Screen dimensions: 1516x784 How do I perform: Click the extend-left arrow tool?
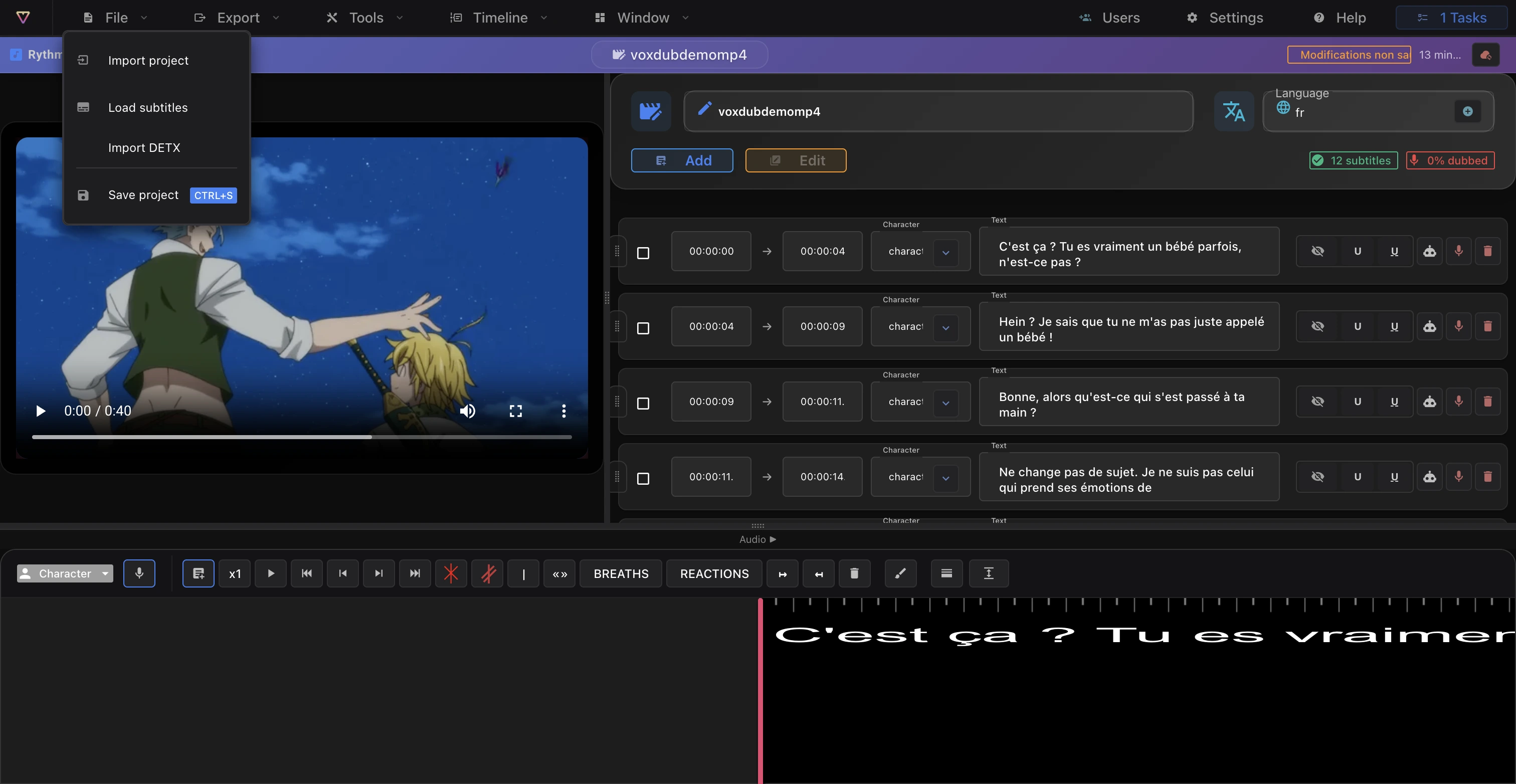point(819,573)
